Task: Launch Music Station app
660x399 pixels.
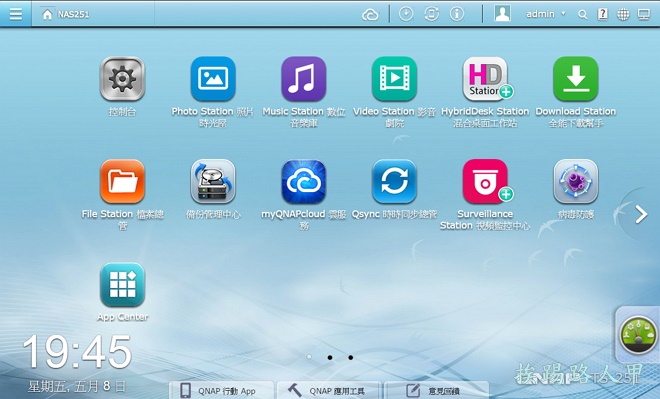Action: [x=303, y=79]
